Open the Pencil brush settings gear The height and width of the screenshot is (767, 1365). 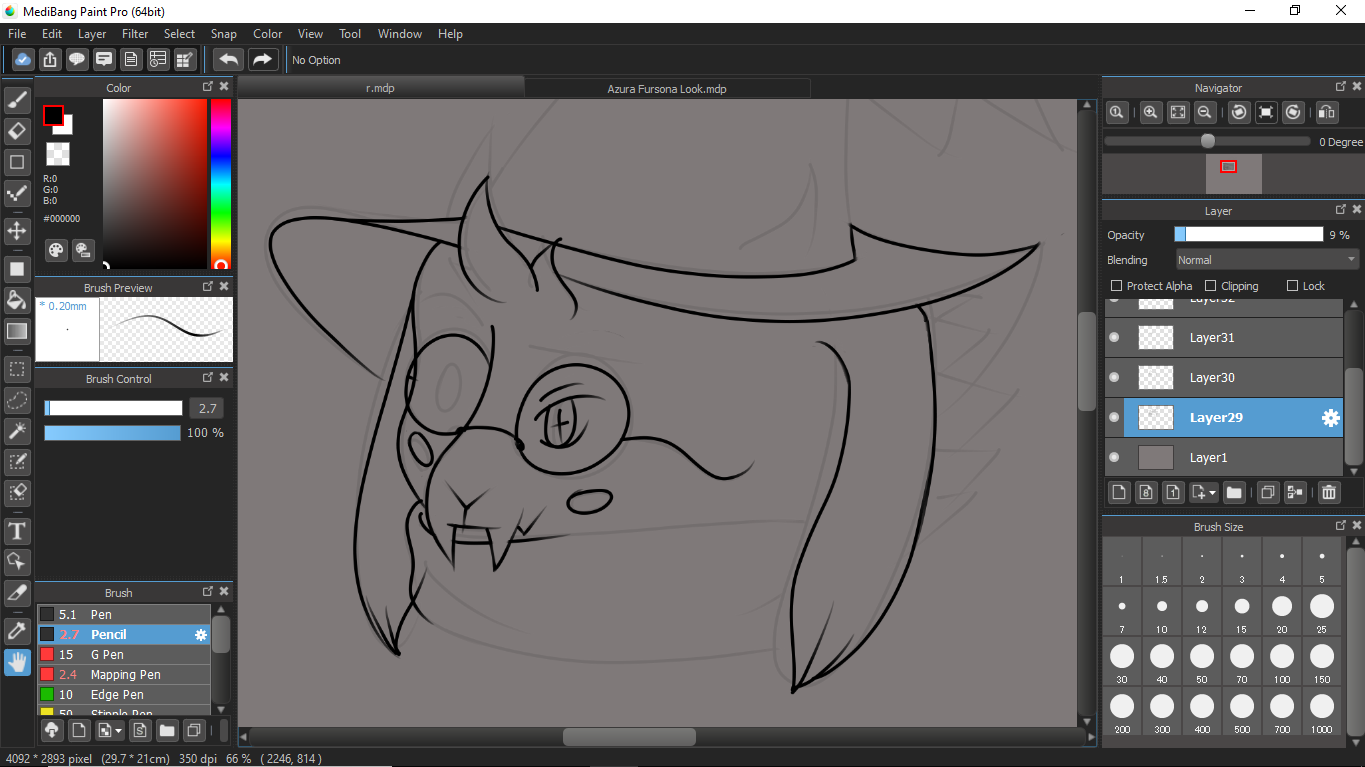pos(201,635)
